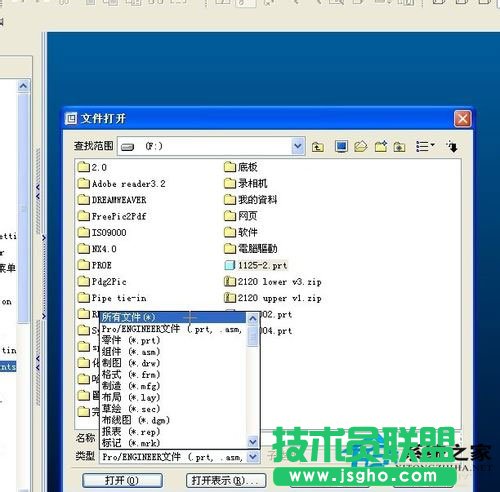Select the Pdg2Pic folder
Screen dimensions: 500x492
coord(102,281)
